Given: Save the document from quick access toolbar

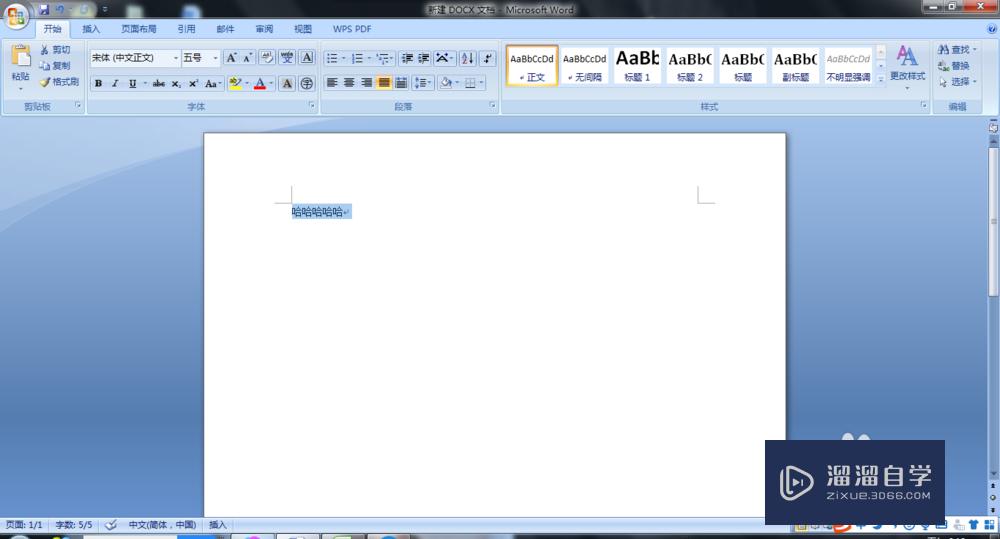Looking at the screenshot, I should 44,9.
